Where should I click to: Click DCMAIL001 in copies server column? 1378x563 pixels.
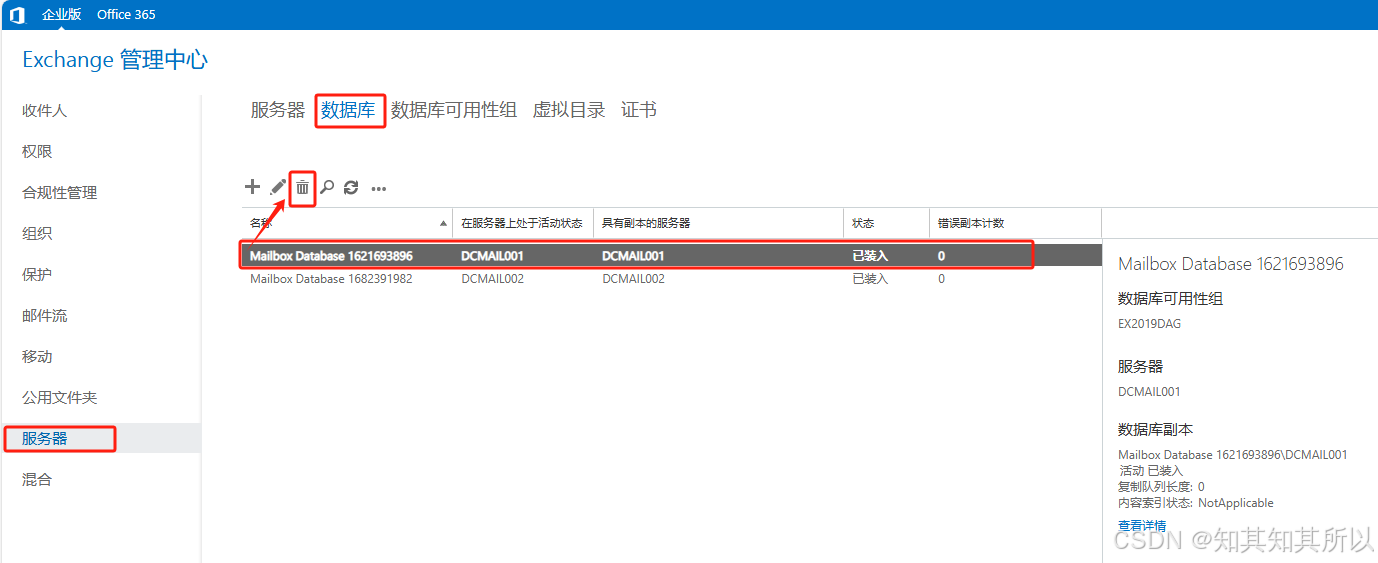tap(633, 256)
